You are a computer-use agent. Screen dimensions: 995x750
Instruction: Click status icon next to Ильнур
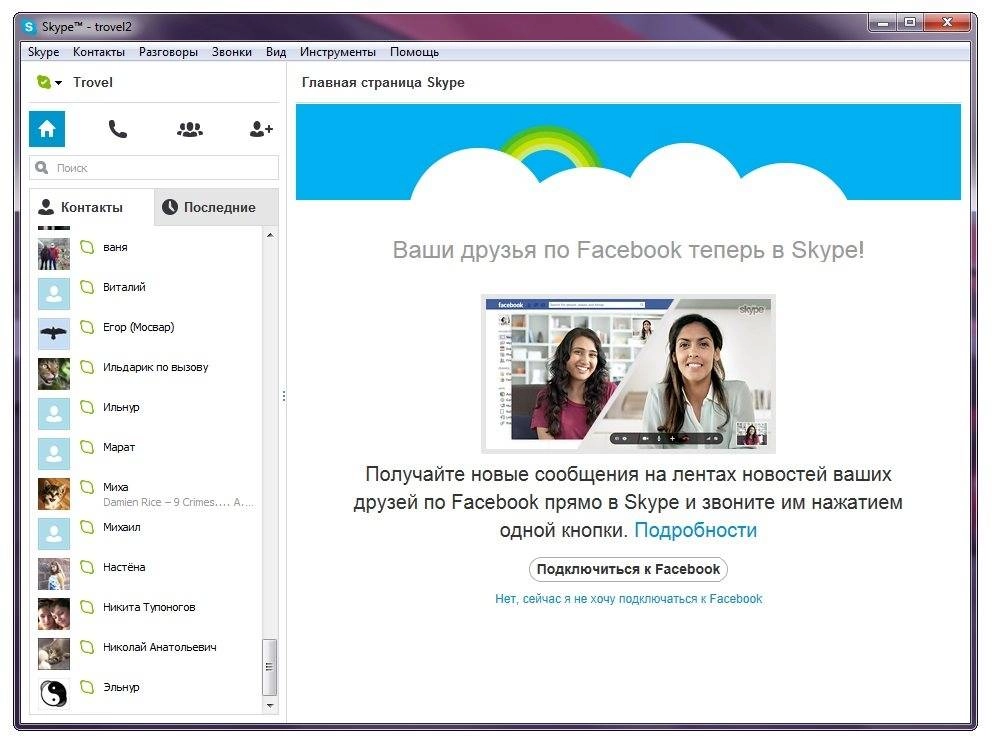pyautogui.click(x=87, y=407)
